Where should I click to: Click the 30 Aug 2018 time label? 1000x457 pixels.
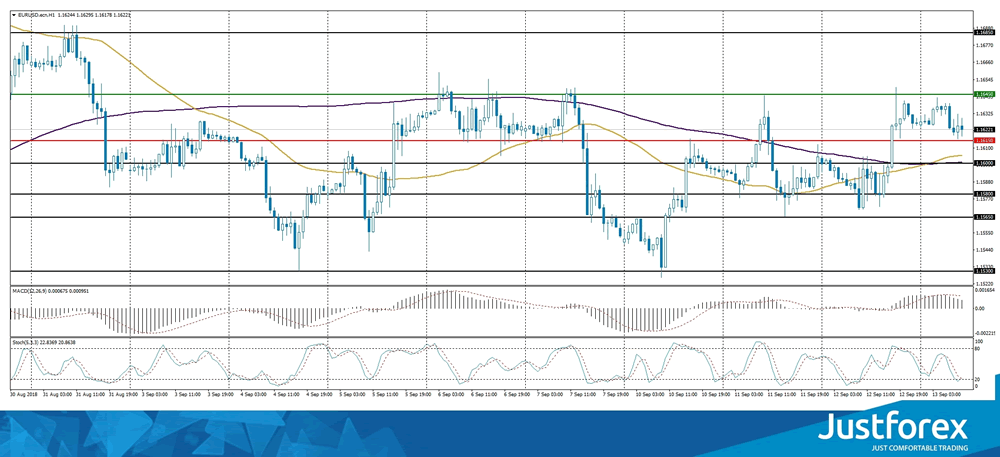pos(22,395)
